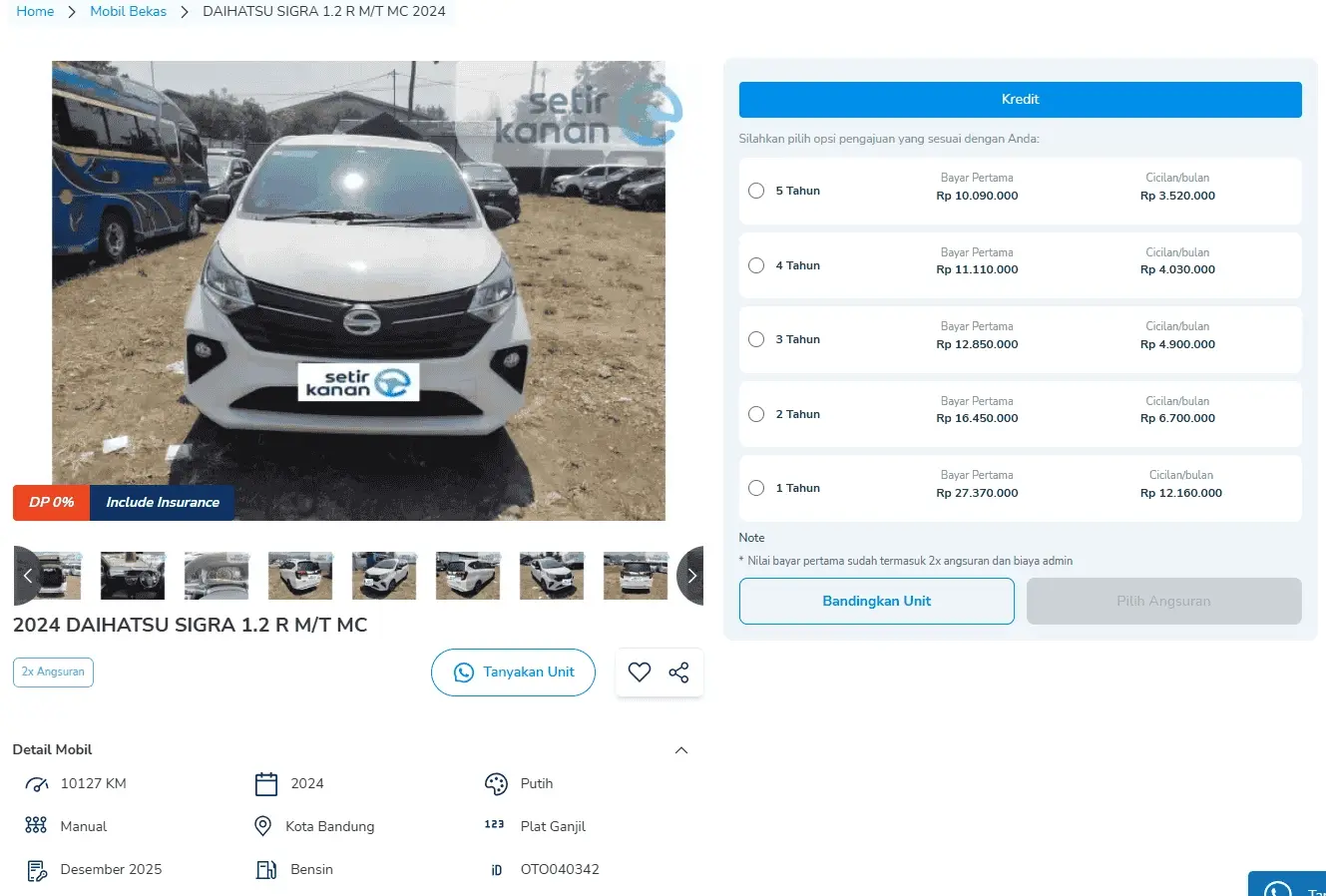Select the 5 Tahun installment option

(x=756, y=191)
